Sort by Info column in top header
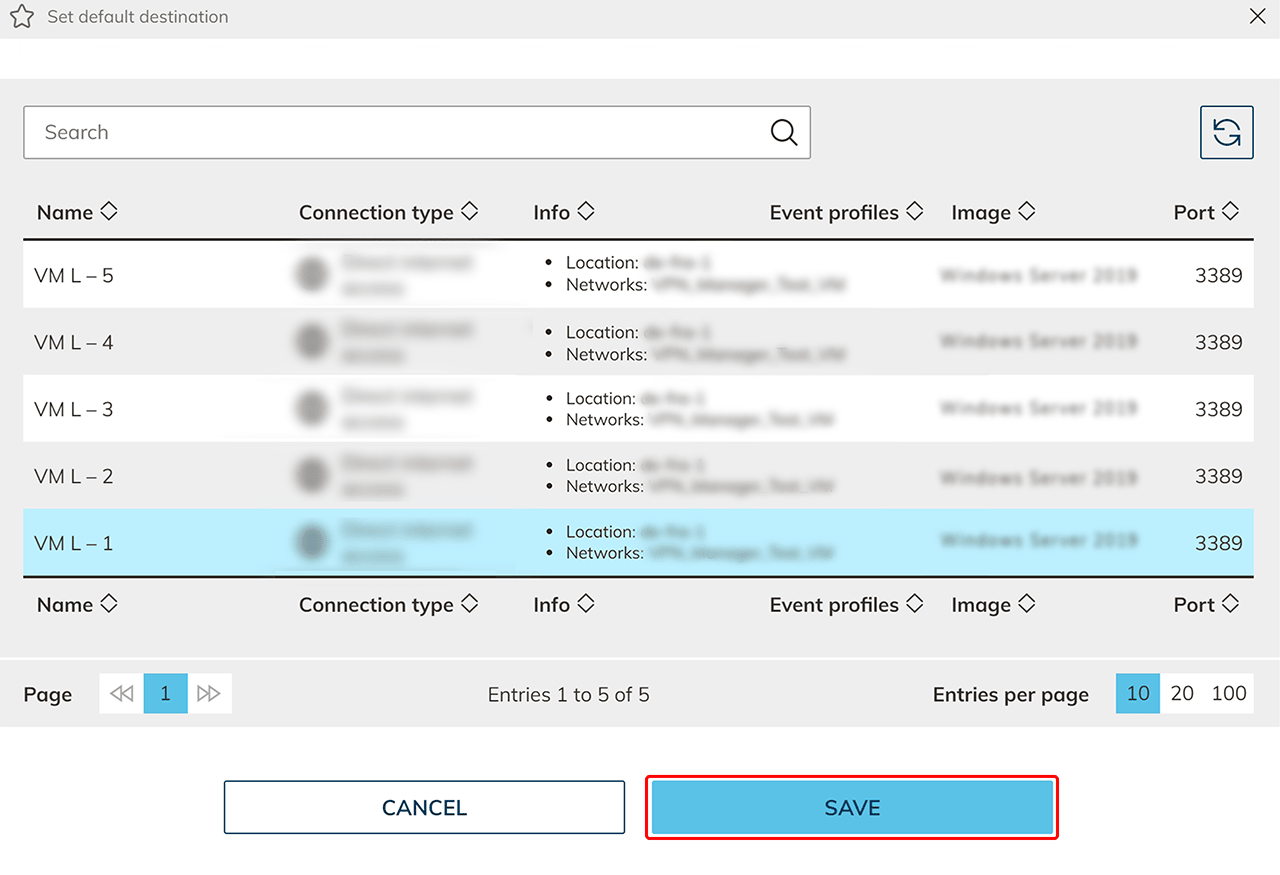The width and height of the screenshot is (1280, 875). (x=586, y=212)
